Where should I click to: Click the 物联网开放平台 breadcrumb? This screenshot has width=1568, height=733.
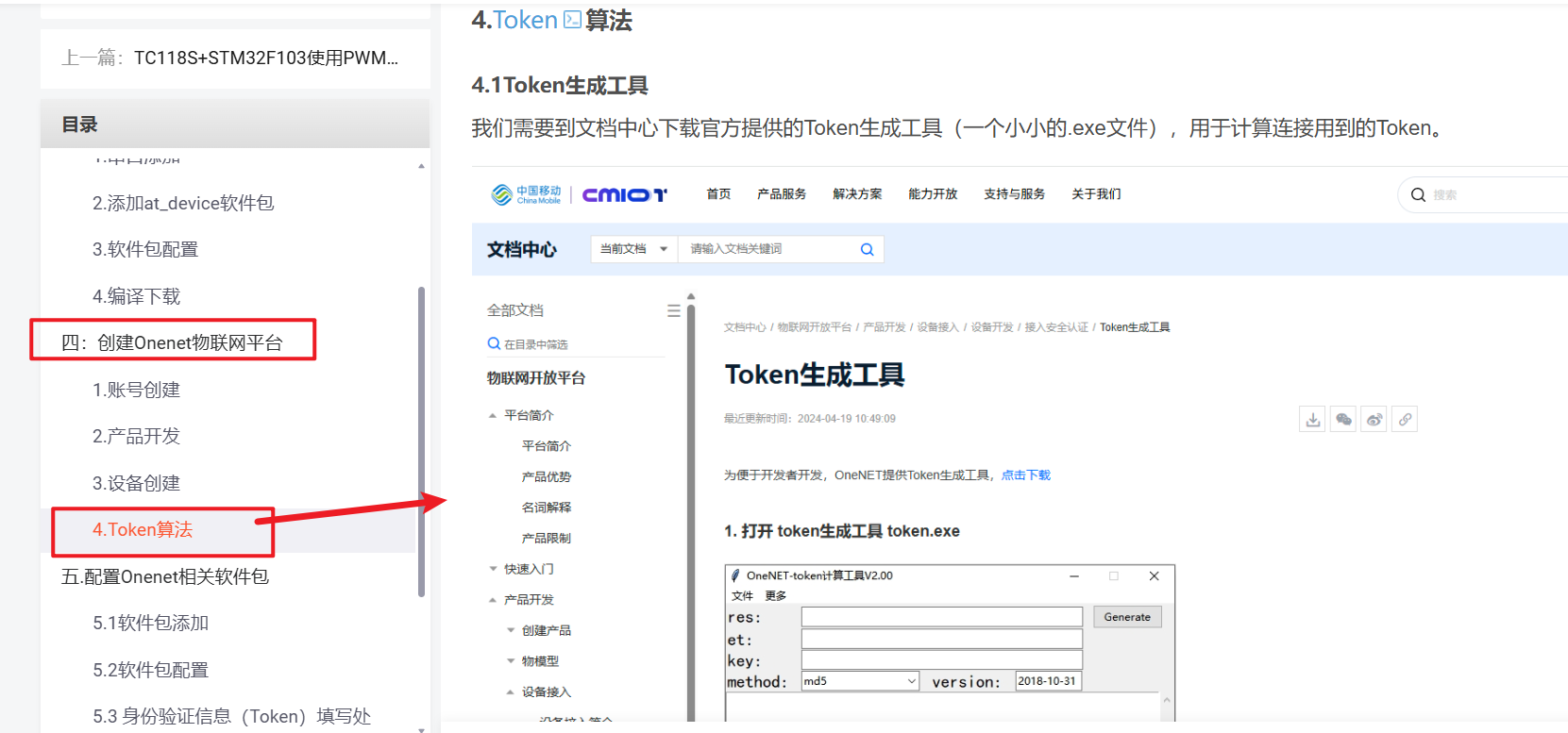[x=815, y=327]
